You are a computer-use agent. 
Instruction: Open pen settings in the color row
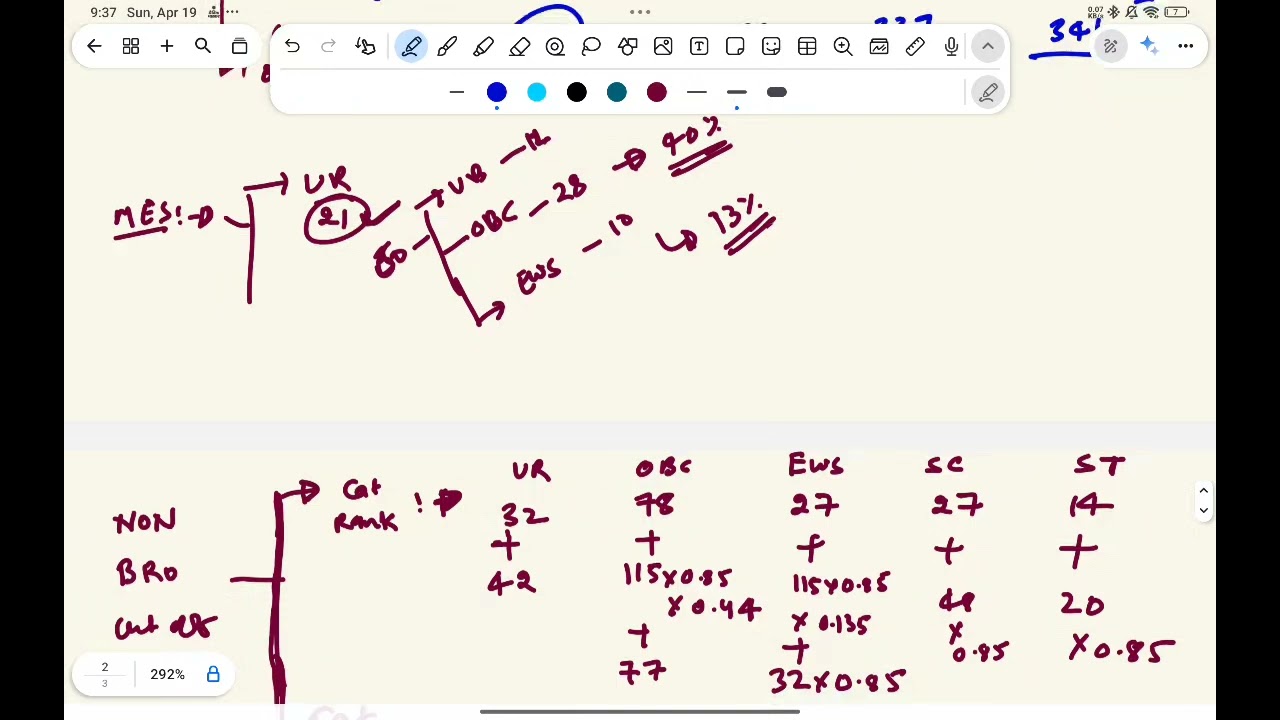[988, 93]
